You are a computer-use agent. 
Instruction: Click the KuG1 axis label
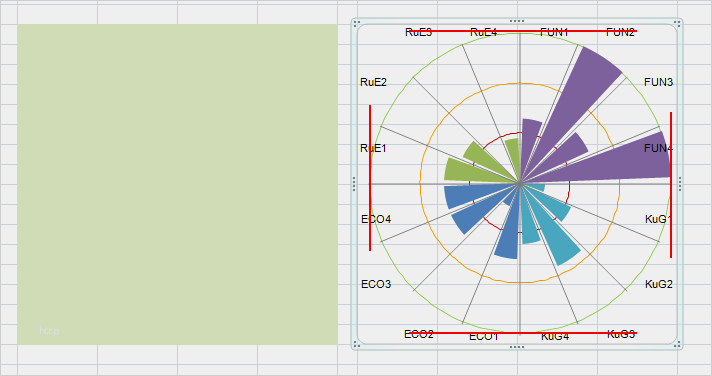[658, 219]
